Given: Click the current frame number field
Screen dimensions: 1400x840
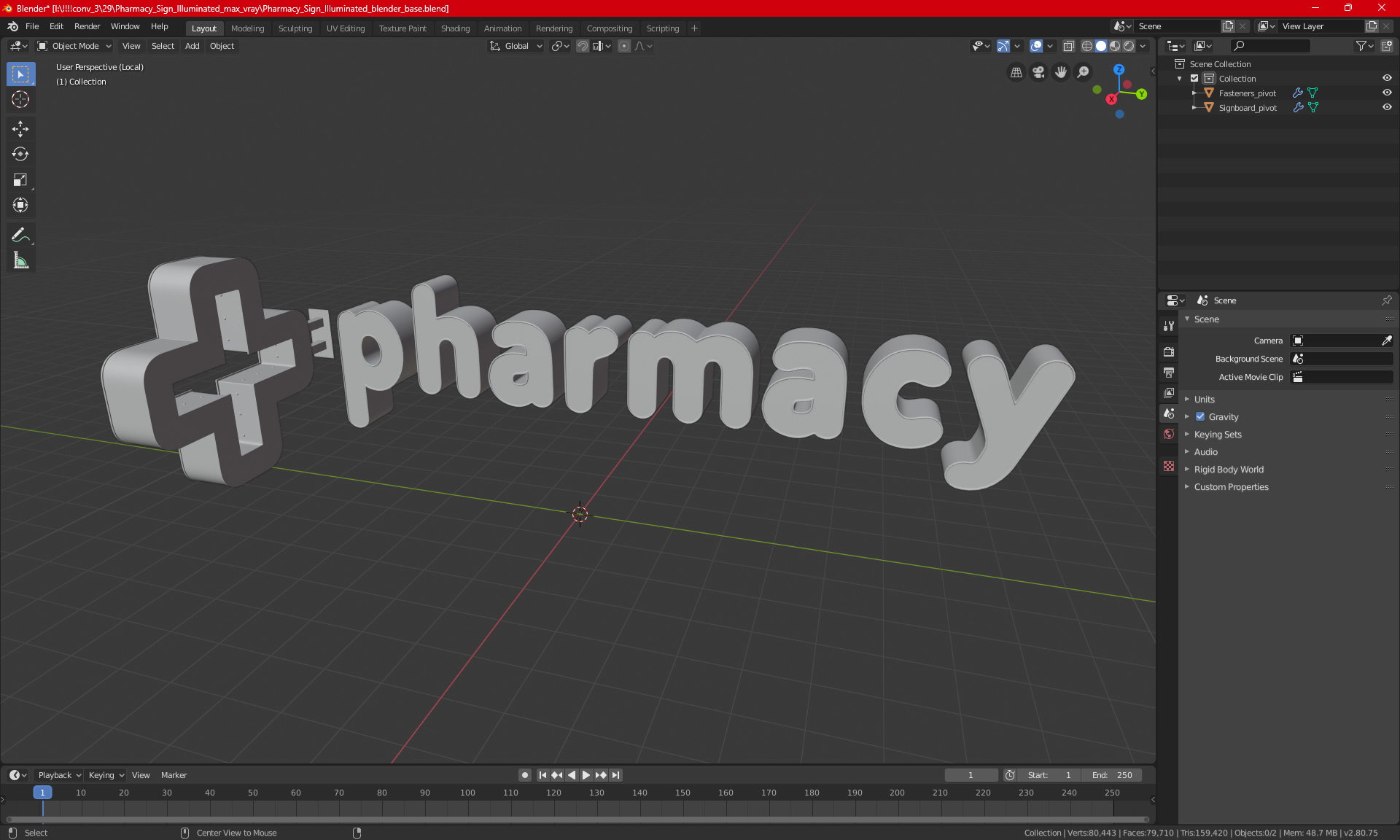Looking at the screenshot, I should tap(971, 775).
